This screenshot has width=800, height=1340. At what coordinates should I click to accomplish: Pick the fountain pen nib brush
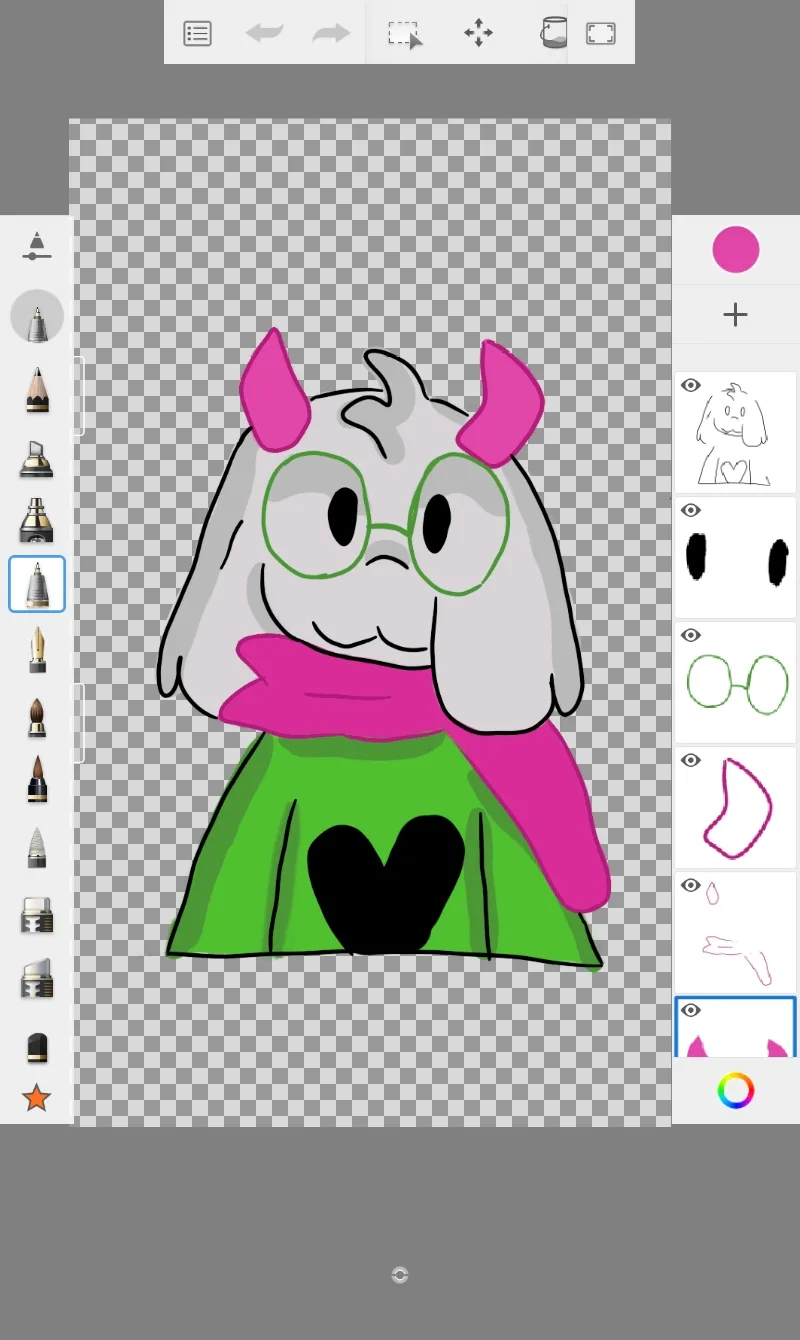[x=37, y=650]
